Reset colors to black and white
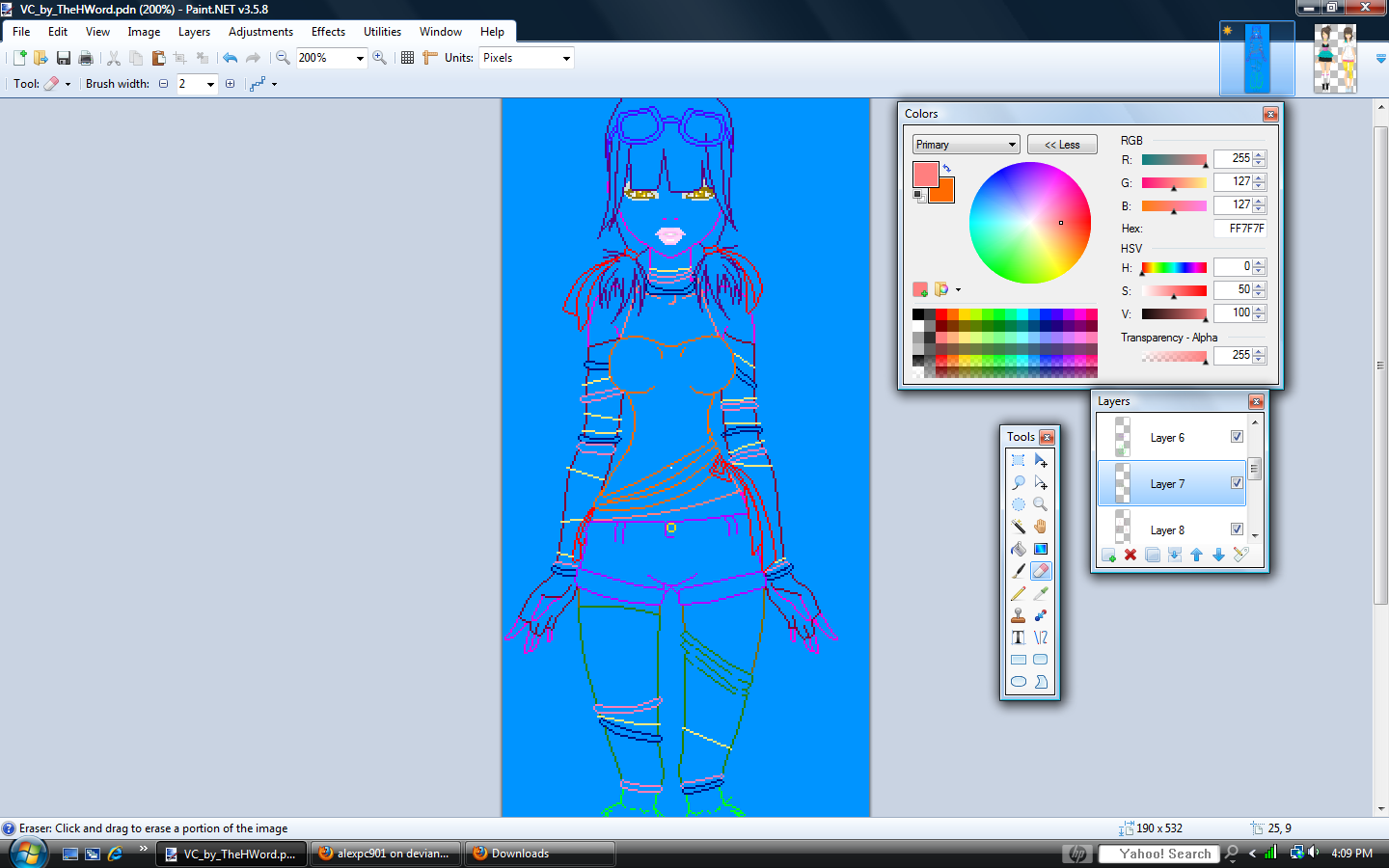The width and height of the screenshot is (1389, 868). 918,196
